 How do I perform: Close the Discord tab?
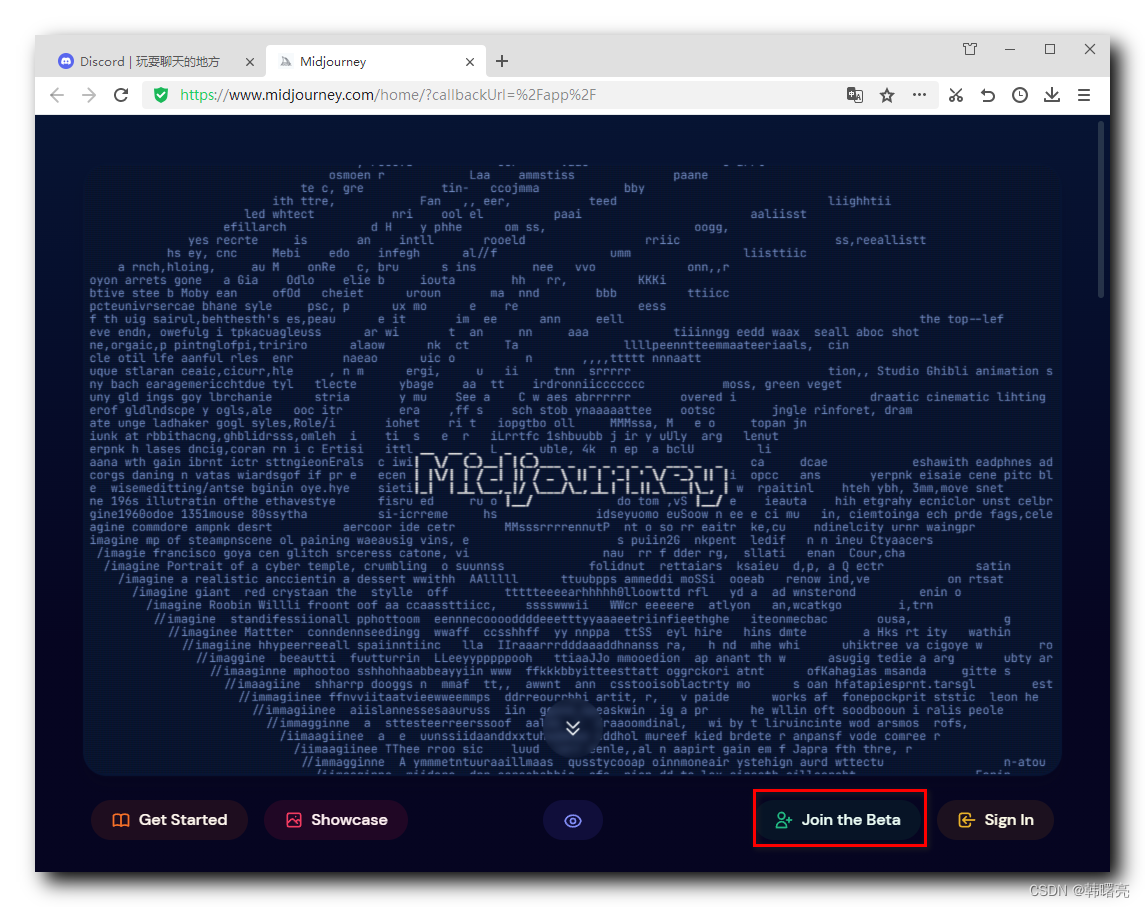coord(250,62)
